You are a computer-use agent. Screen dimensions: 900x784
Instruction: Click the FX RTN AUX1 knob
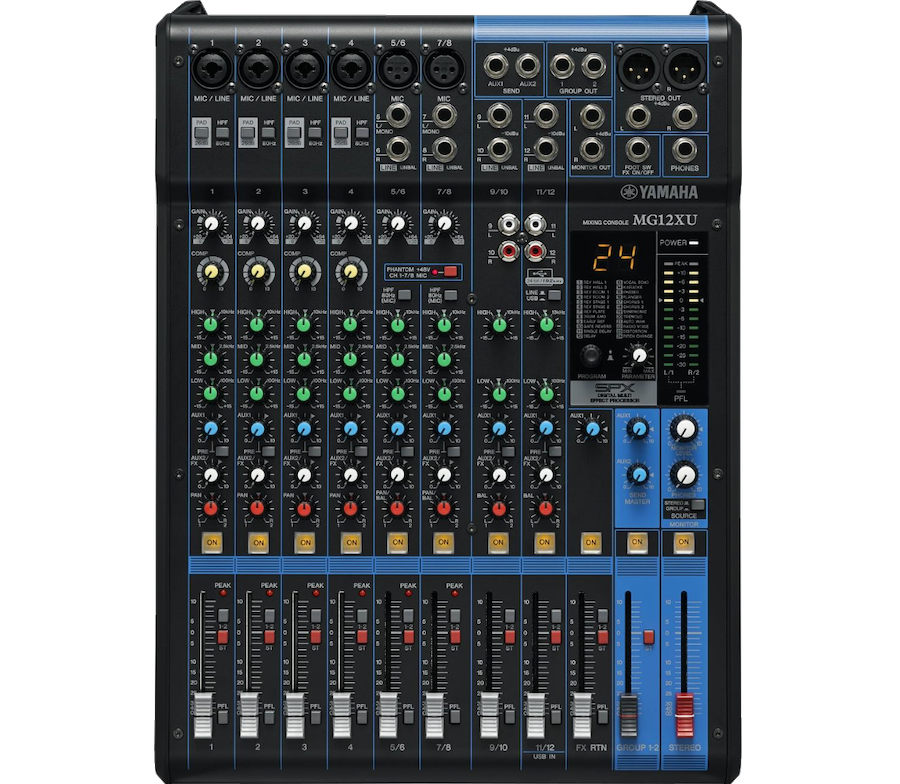[592, 429]
